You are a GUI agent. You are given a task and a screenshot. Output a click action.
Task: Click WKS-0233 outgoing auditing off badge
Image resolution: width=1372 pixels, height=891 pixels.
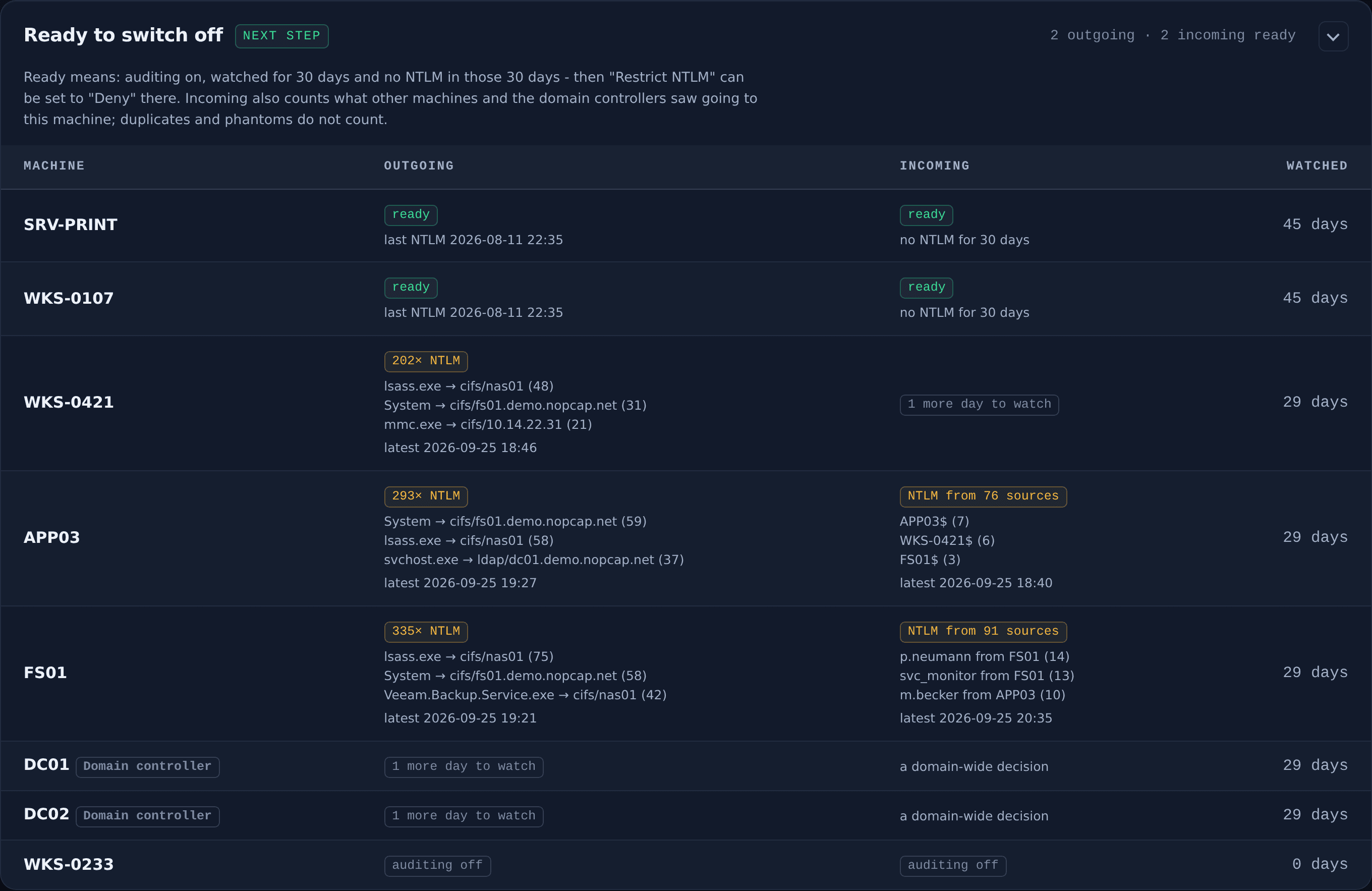click(x=437, y=866)
